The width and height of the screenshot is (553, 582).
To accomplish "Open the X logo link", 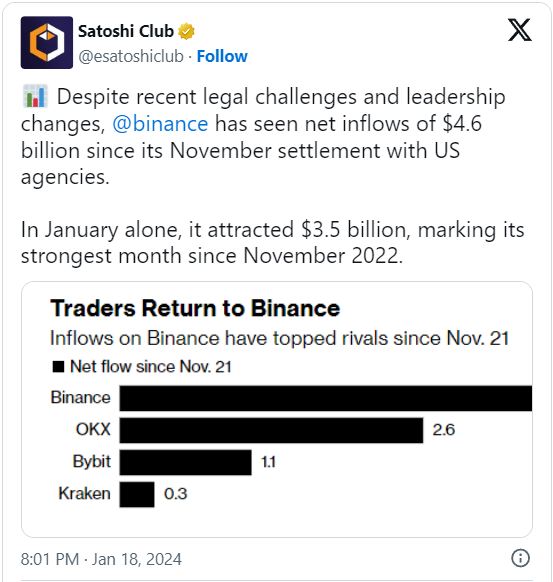I will [520, 30].
